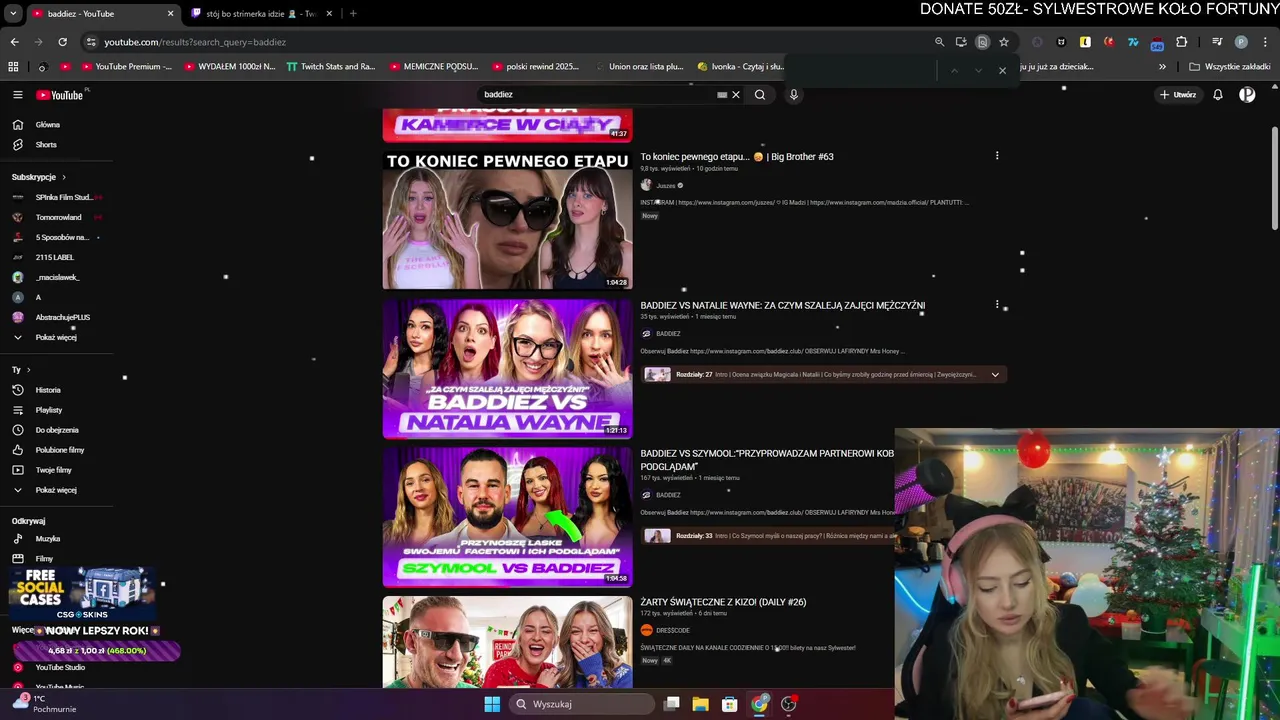Open Do obejrzenia watch later
1280x720 pixels.
(57, 430)
